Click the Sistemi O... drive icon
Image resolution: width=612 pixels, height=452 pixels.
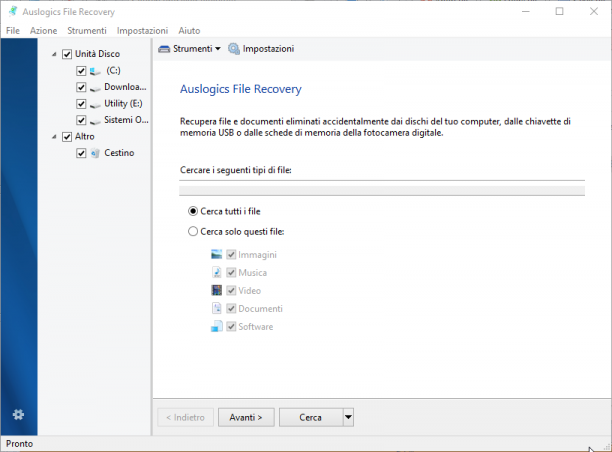pyautogui.click(x=95, y=121)
